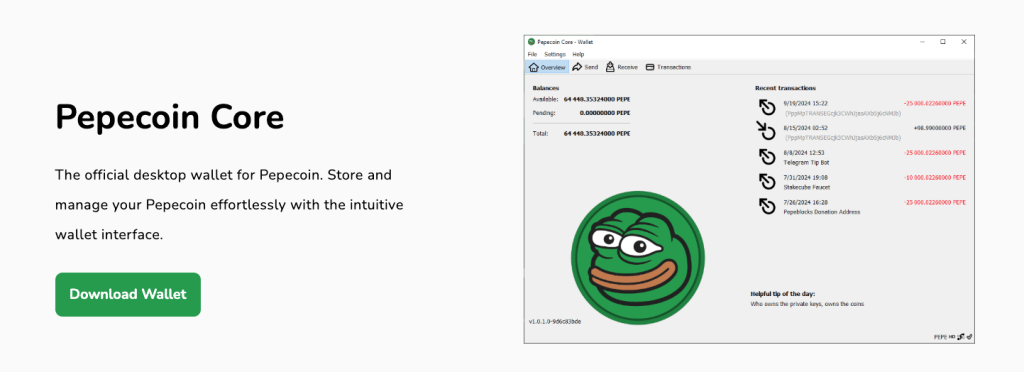Open the Help menu
1024x372 pixels.
click(578, 54)
